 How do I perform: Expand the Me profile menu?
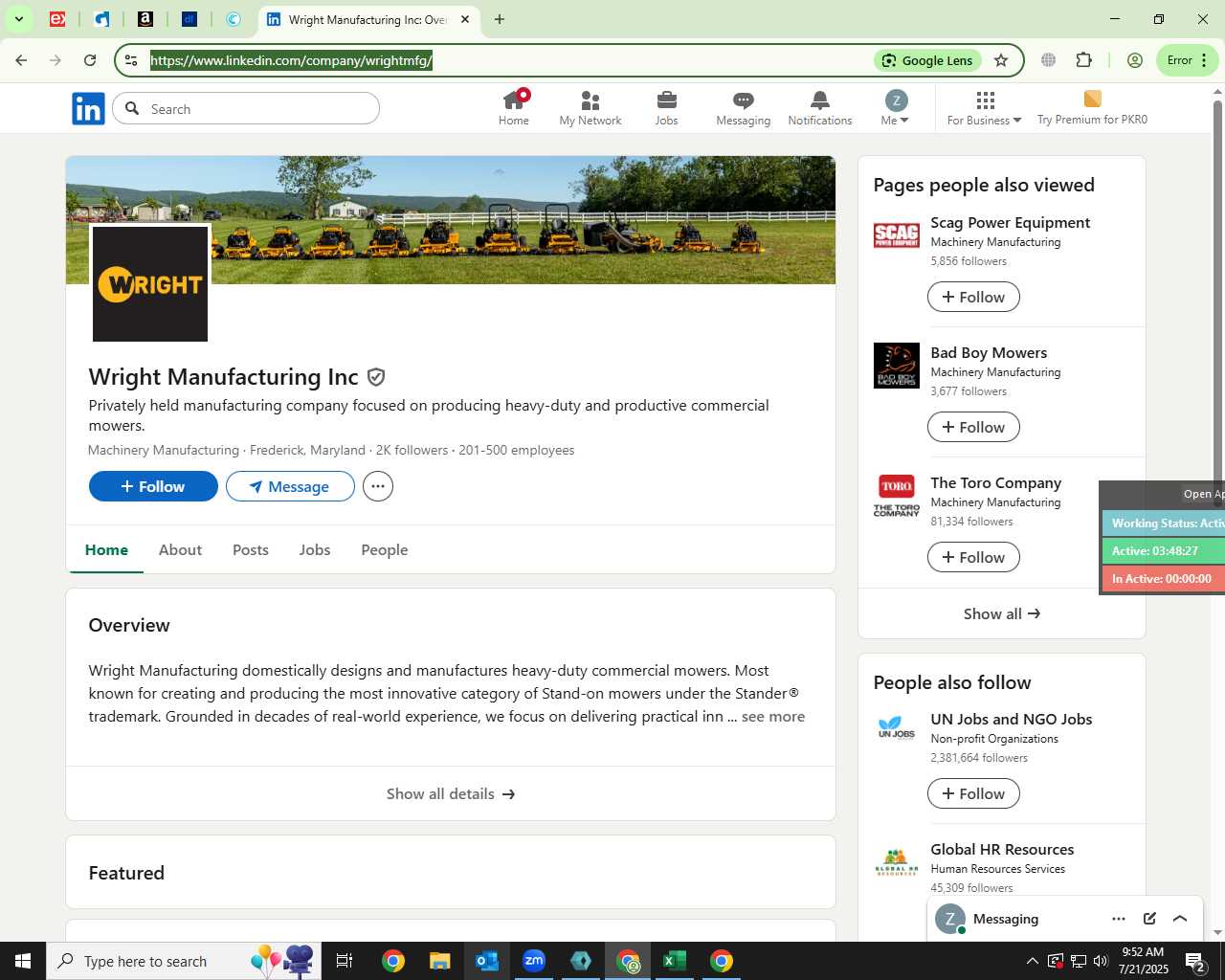tap(896, 108)
